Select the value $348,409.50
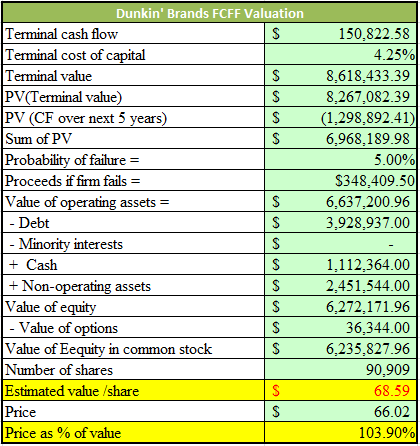420x446 pixels. (x=375, y=181)
